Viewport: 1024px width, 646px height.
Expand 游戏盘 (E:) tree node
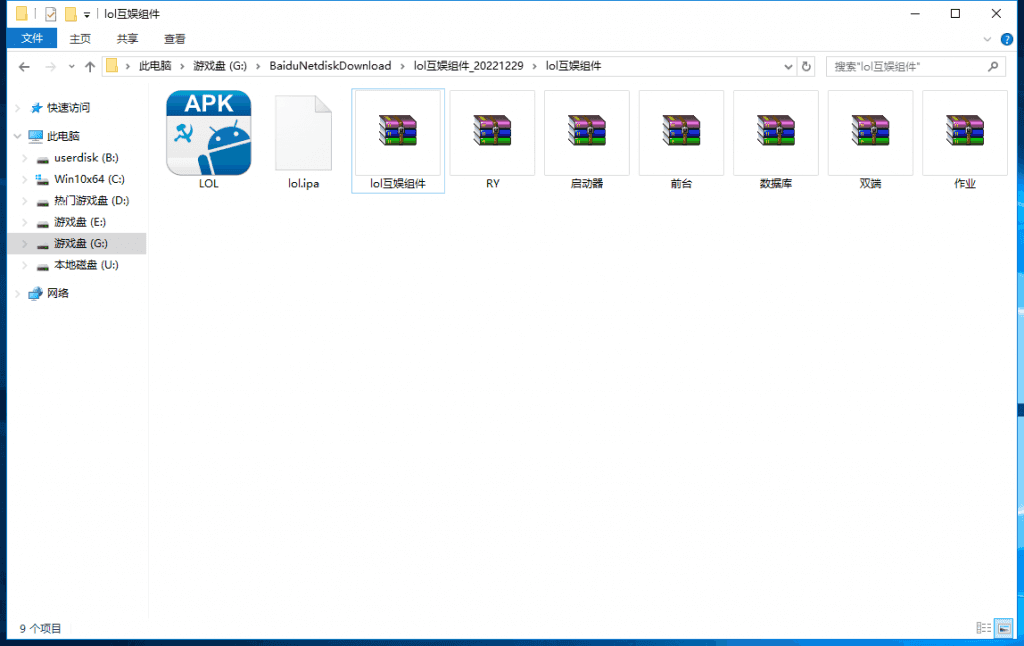coord(25,222)
